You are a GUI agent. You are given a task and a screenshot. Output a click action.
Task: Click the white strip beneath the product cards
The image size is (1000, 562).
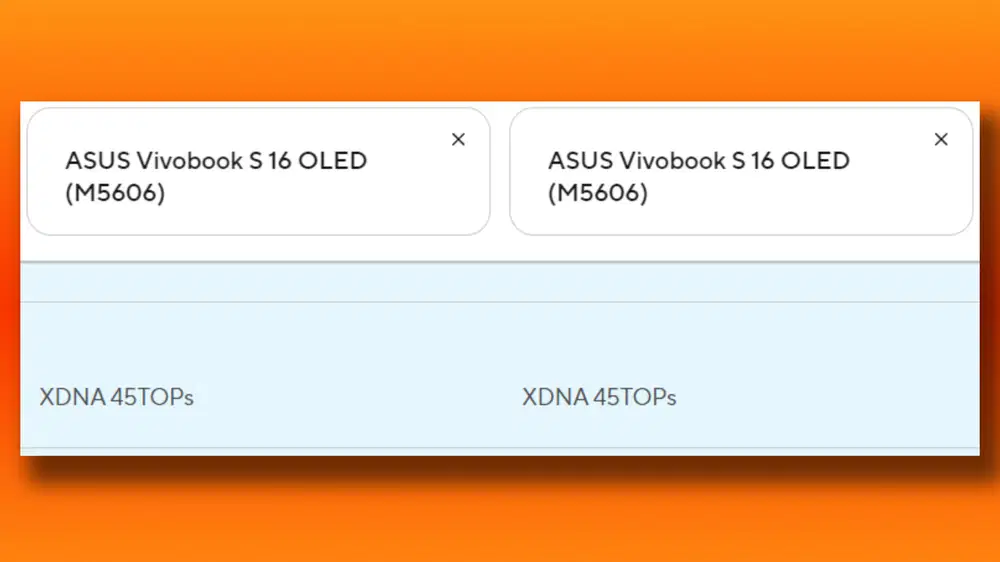click(x=500, y=249)
